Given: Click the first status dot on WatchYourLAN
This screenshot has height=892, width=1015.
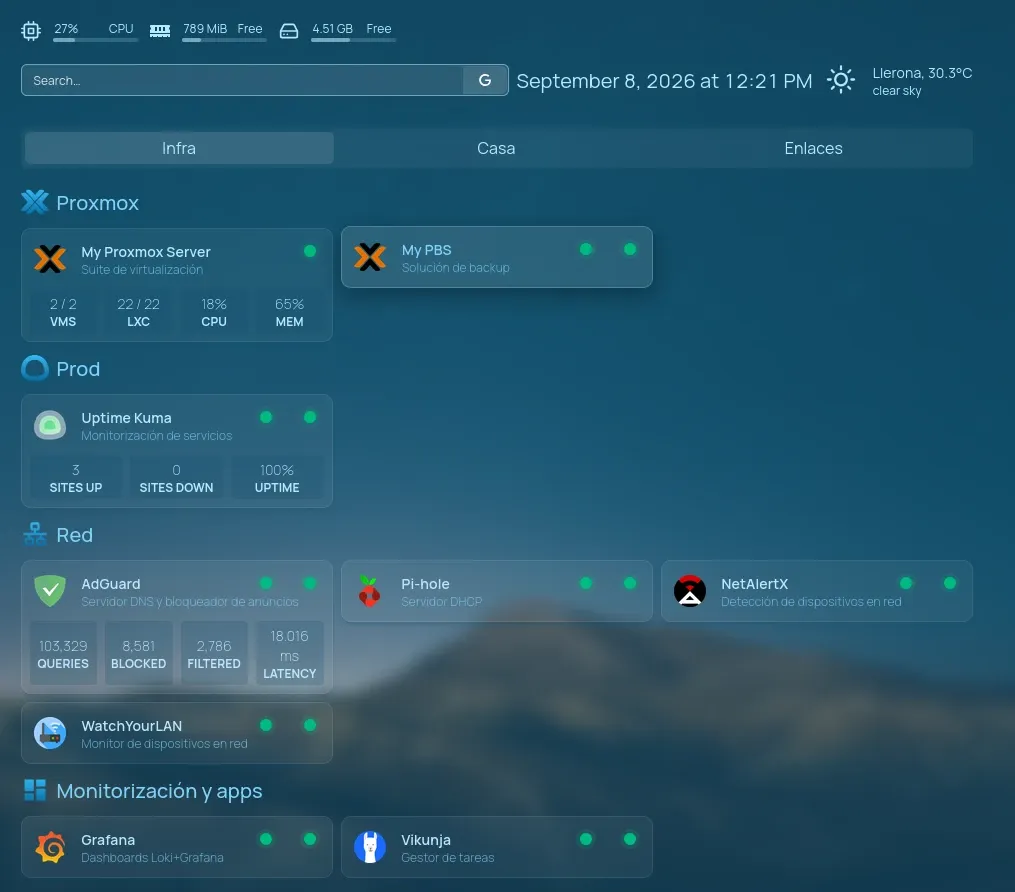Looking at the screenshot, I should point(266,725).
